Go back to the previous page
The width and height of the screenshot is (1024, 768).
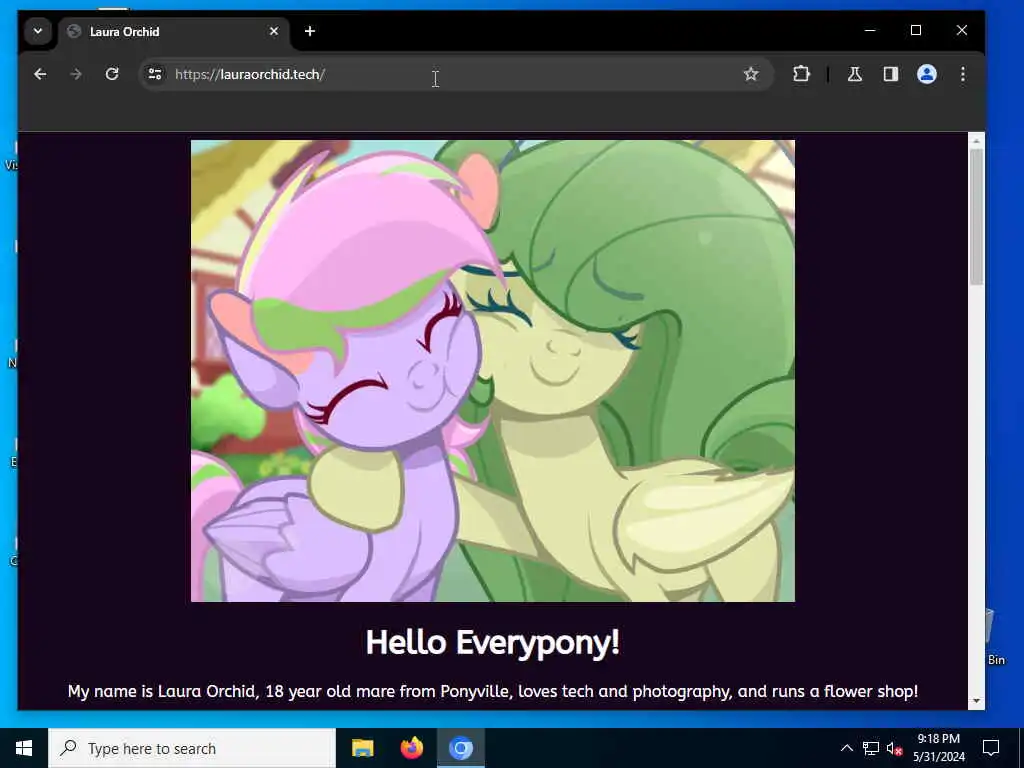tap(40, 74)
